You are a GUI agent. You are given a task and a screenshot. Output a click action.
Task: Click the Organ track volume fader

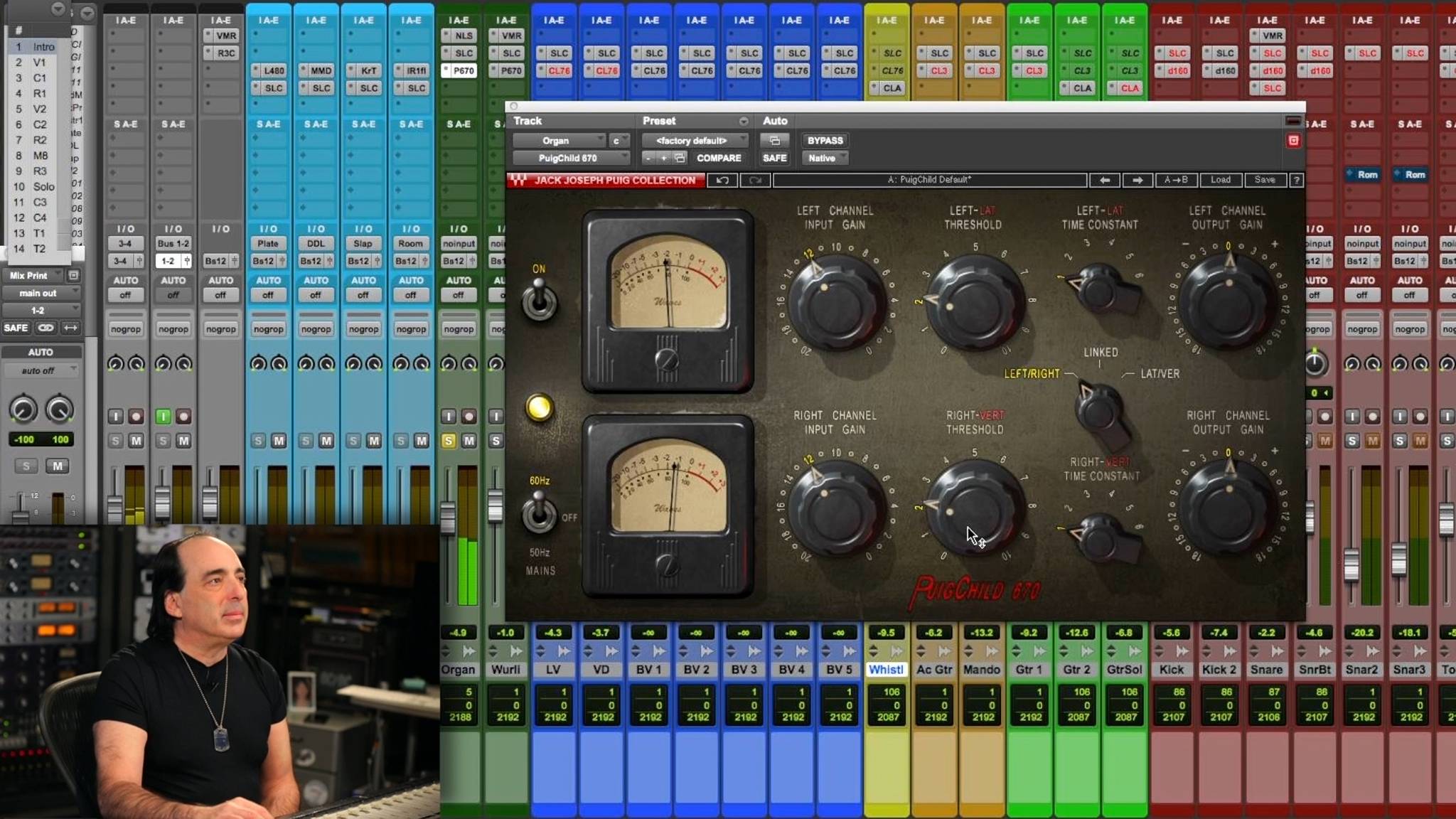coord(447,517)
